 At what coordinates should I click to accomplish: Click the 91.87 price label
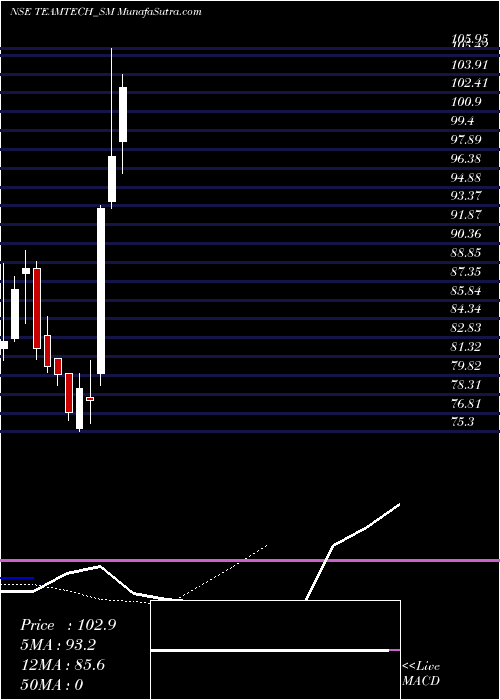click(467, 215)
